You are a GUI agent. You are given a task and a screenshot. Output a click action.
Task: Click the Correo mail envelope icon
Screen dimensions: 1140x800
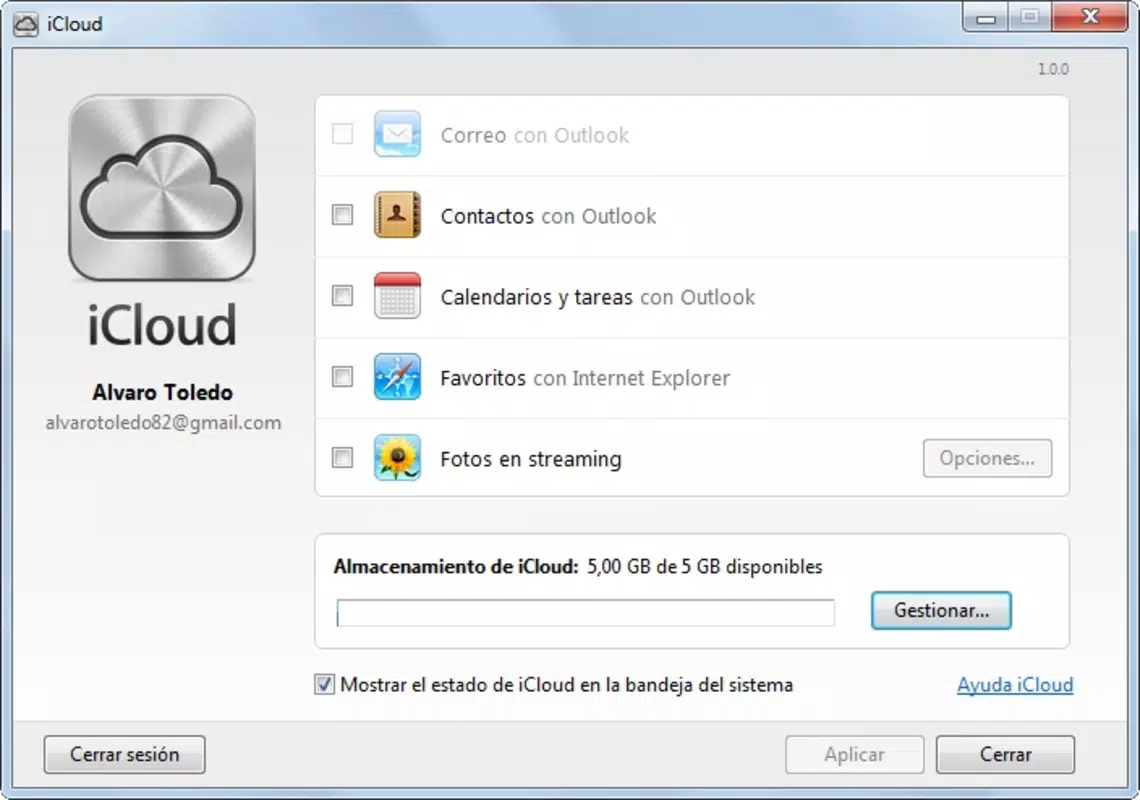pyautogui.click(x=397, y=134)
